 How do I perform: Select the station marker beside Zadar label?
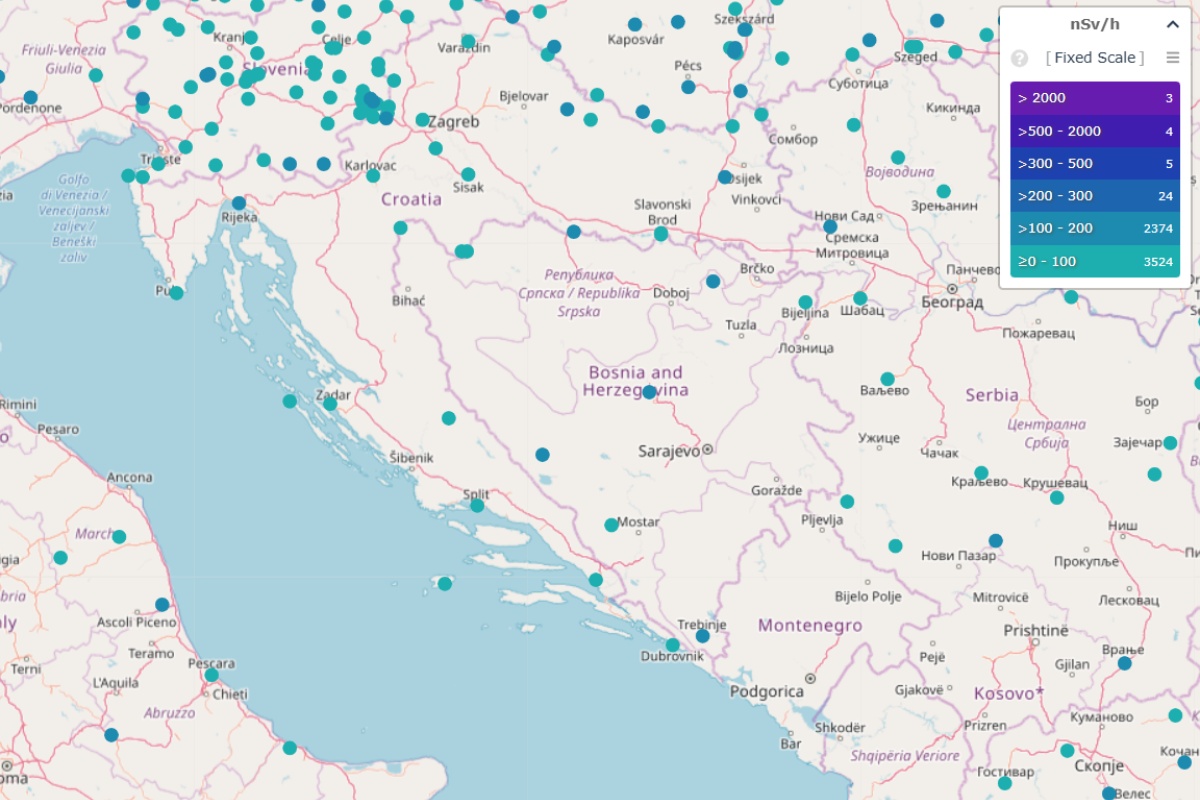pos(330,404)
